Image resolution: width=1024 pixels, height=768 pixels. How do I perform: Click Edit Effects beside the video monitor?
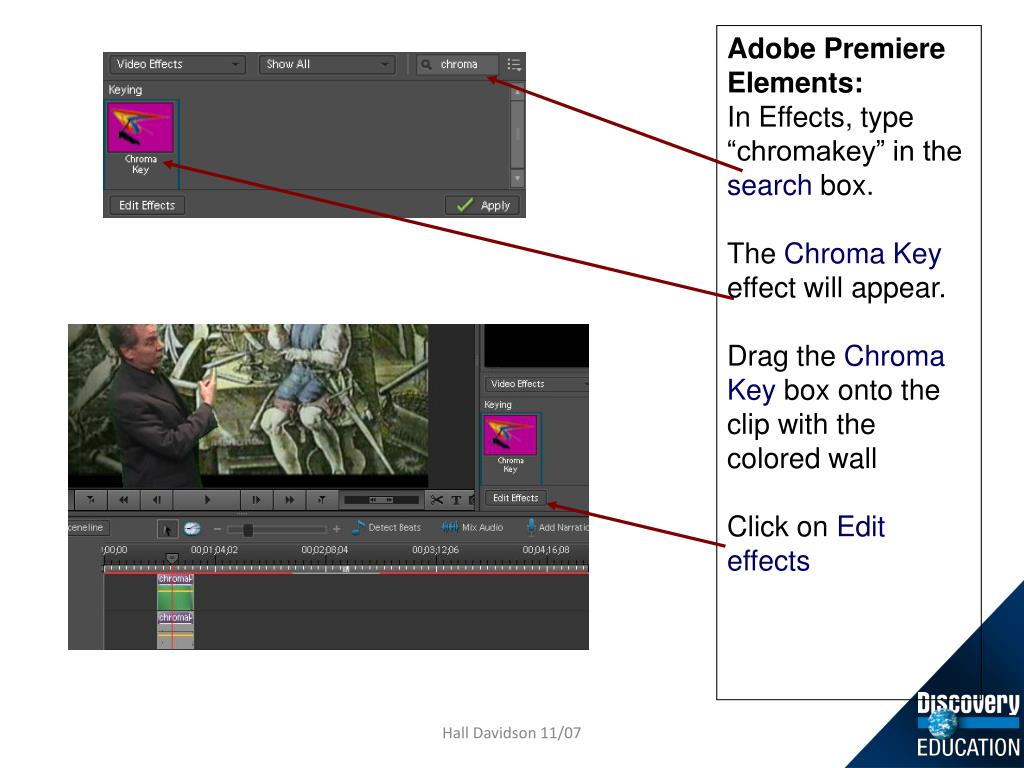click(x=515, y=498)
